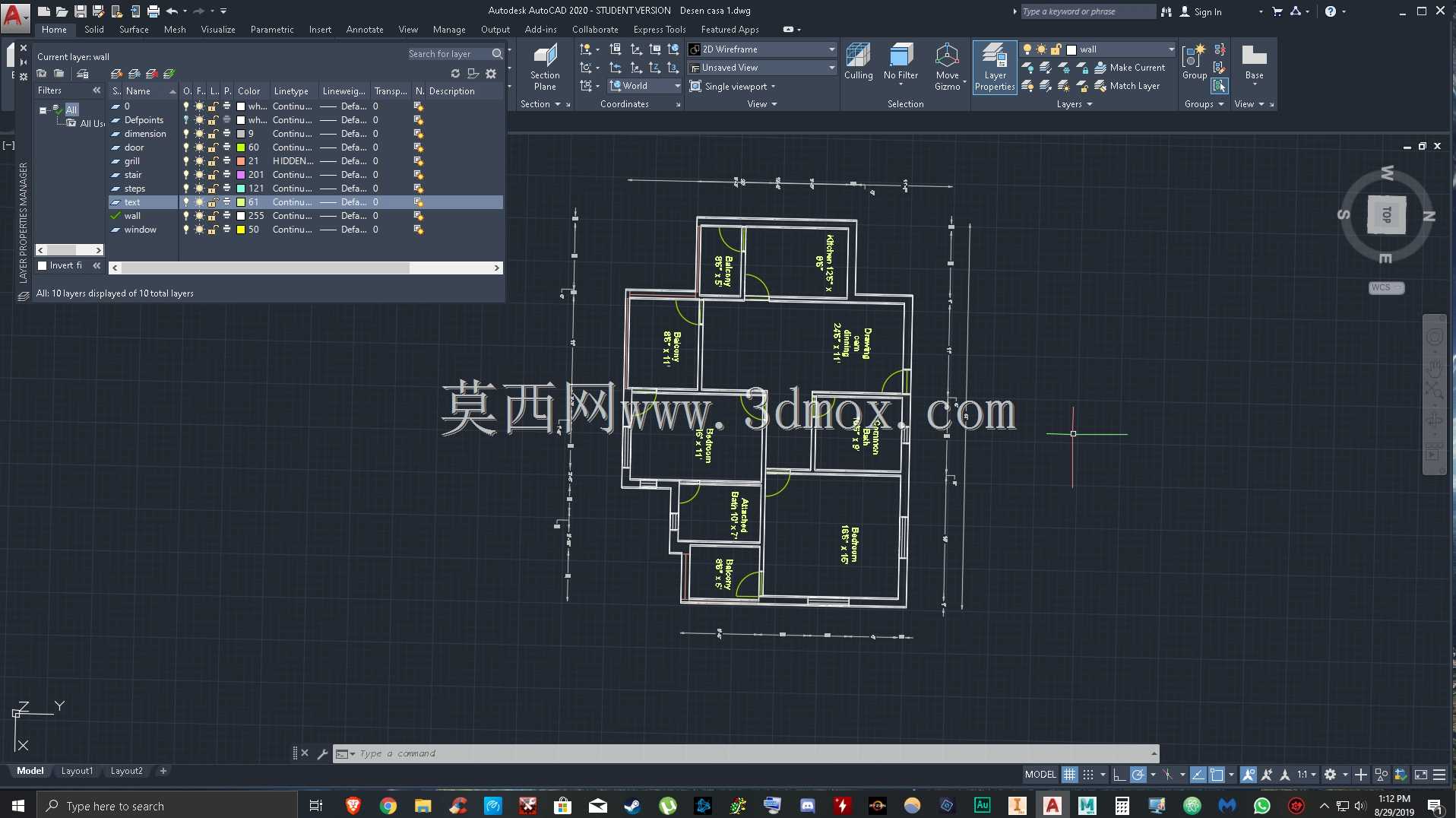Click the yellow color swatch of window layer
The height and width of the screenshot is (818, 1456).
[x=241, y=230]
